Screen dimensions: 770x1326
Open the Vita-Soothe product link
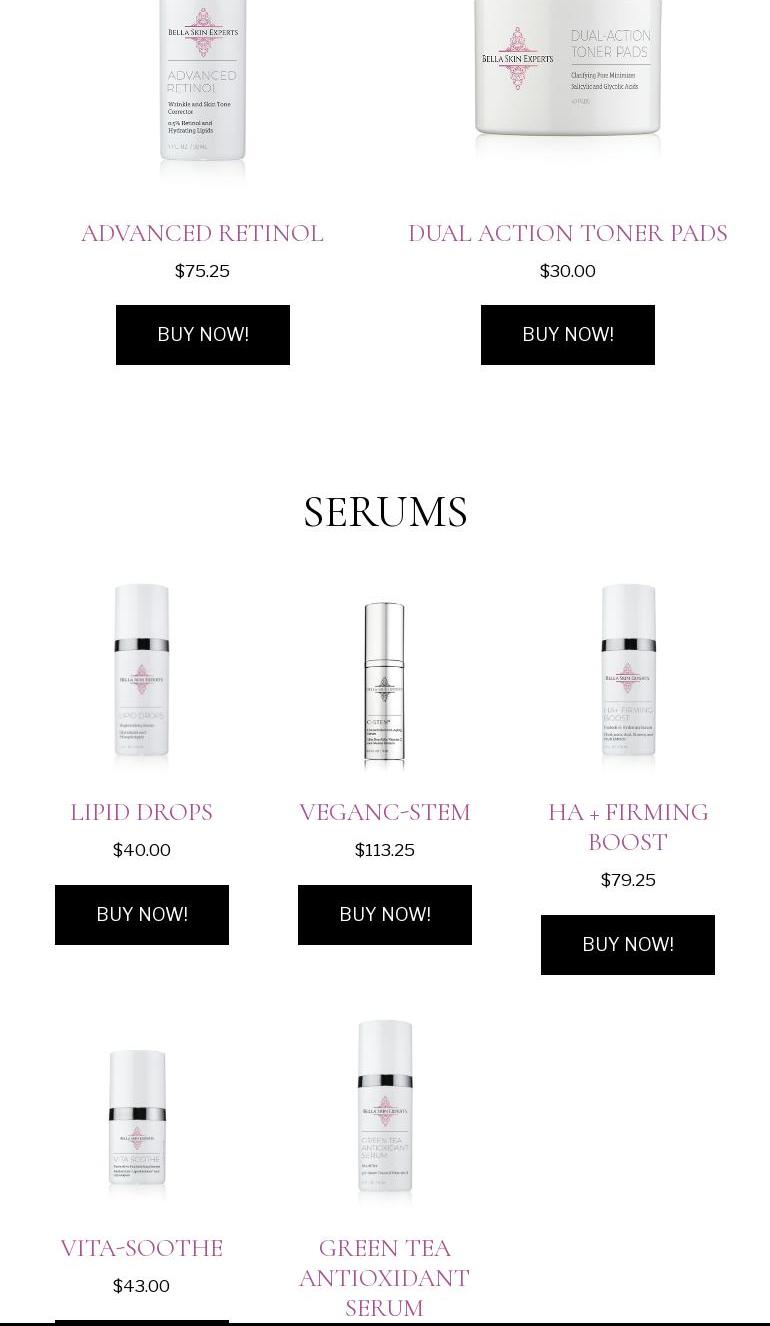click(141, 1248)
